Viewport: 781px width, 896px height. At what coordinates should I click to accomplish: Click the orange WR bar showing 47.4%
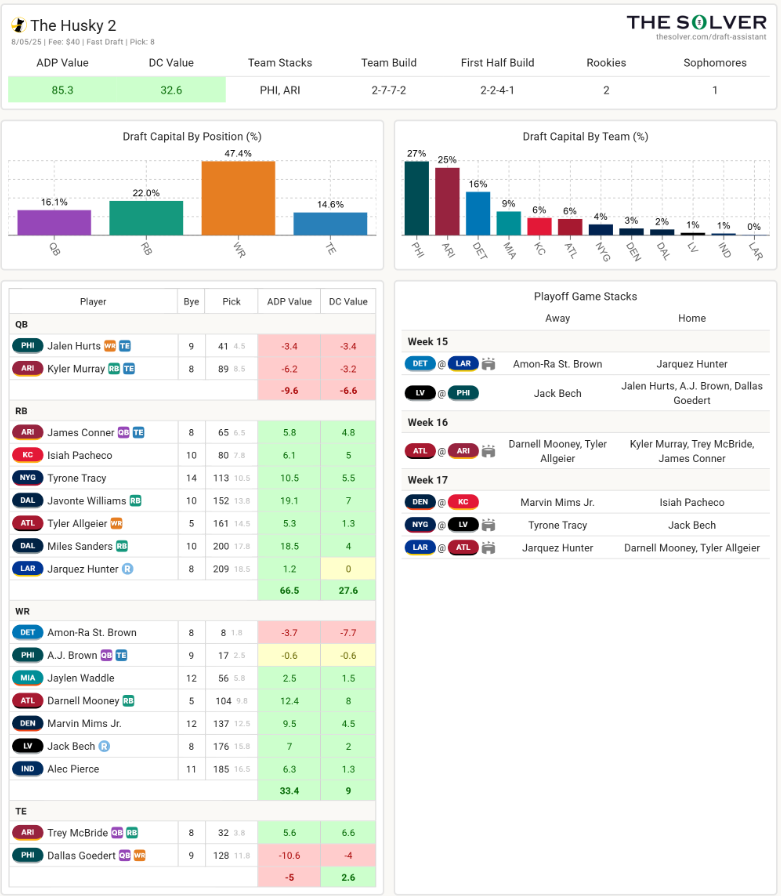(x=238, y=198)
